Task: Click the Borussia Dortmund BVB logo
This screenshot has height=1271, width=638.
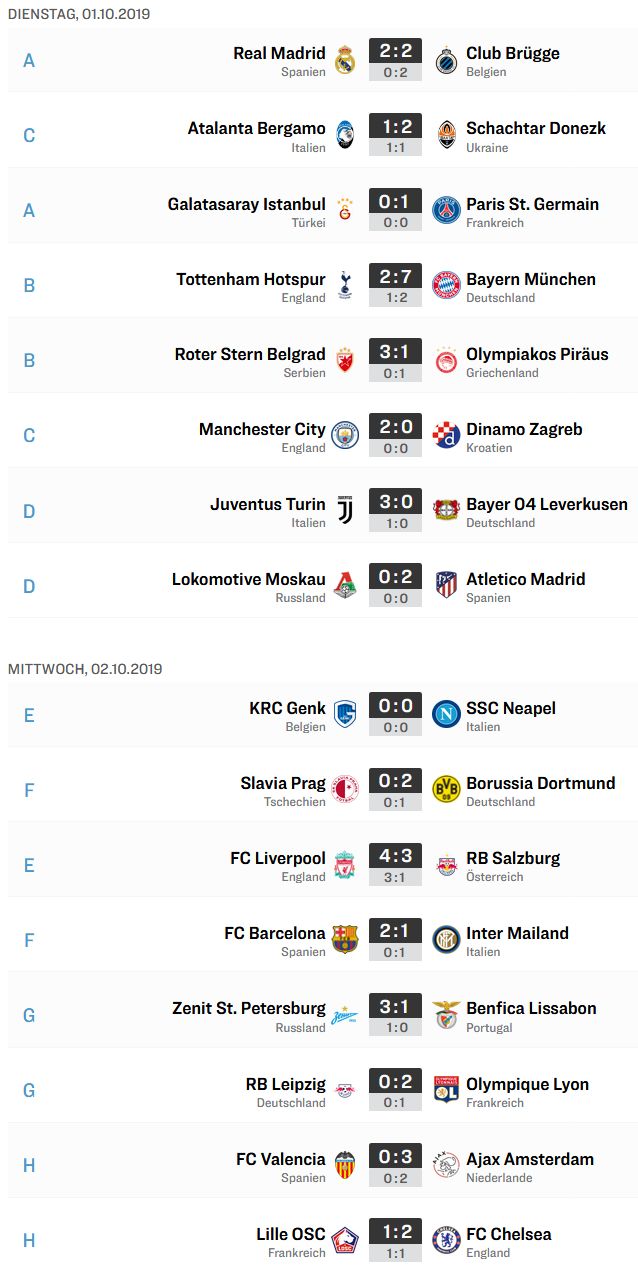Action: click(446, 789)
